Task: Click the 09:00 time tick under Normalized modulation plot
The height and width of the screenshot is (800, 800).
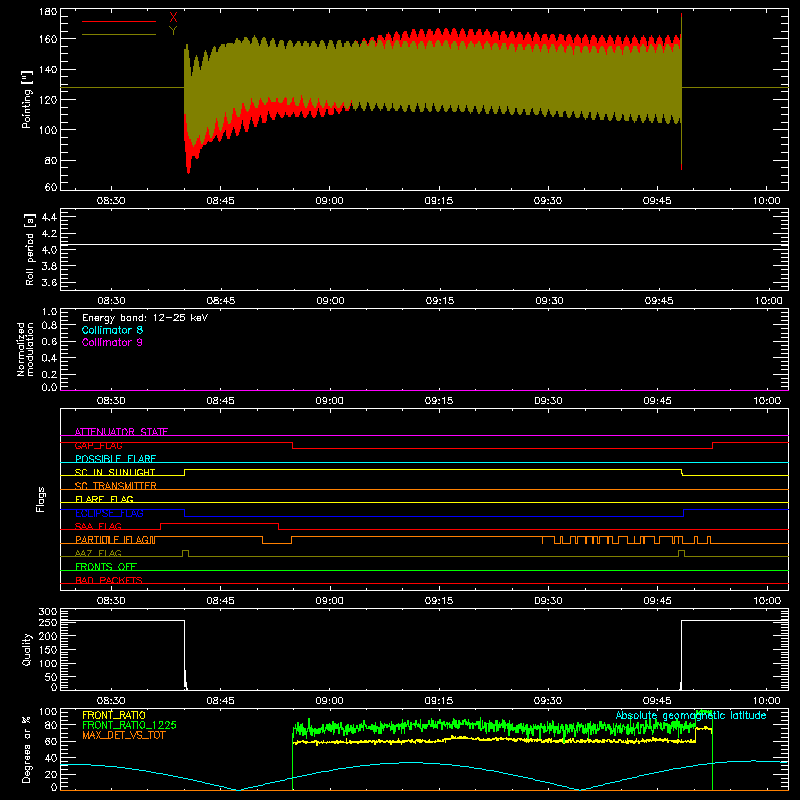Action: coord(330,401)
